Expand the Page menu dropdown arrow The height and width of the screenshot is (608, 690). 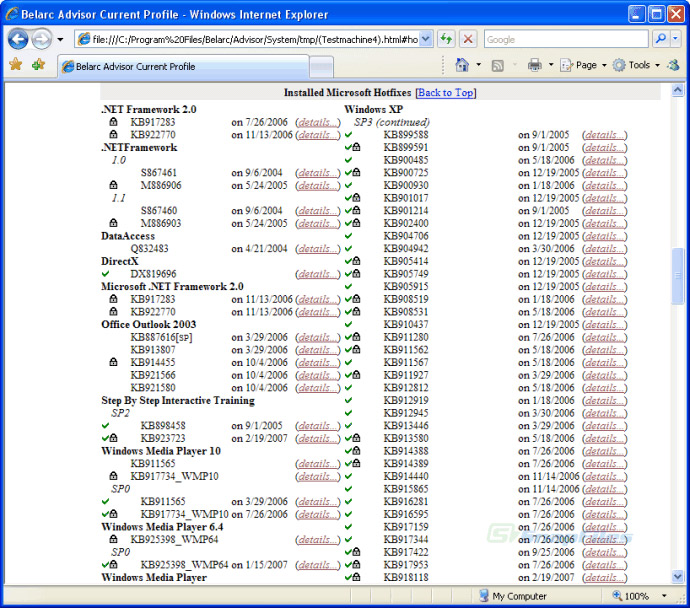pyautogui.click(x=604, y=65)
